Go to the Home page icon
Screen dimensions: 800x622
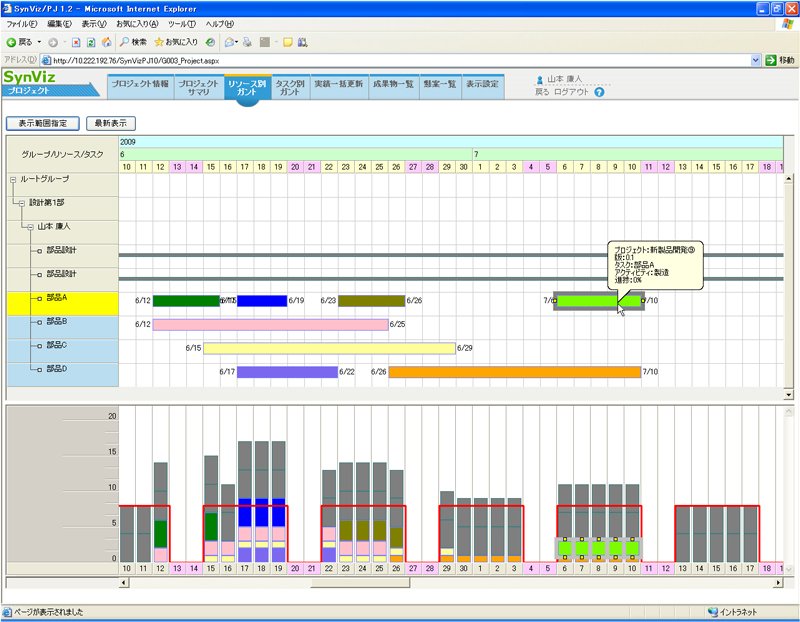pyautogui.click(x=106, y=42)
